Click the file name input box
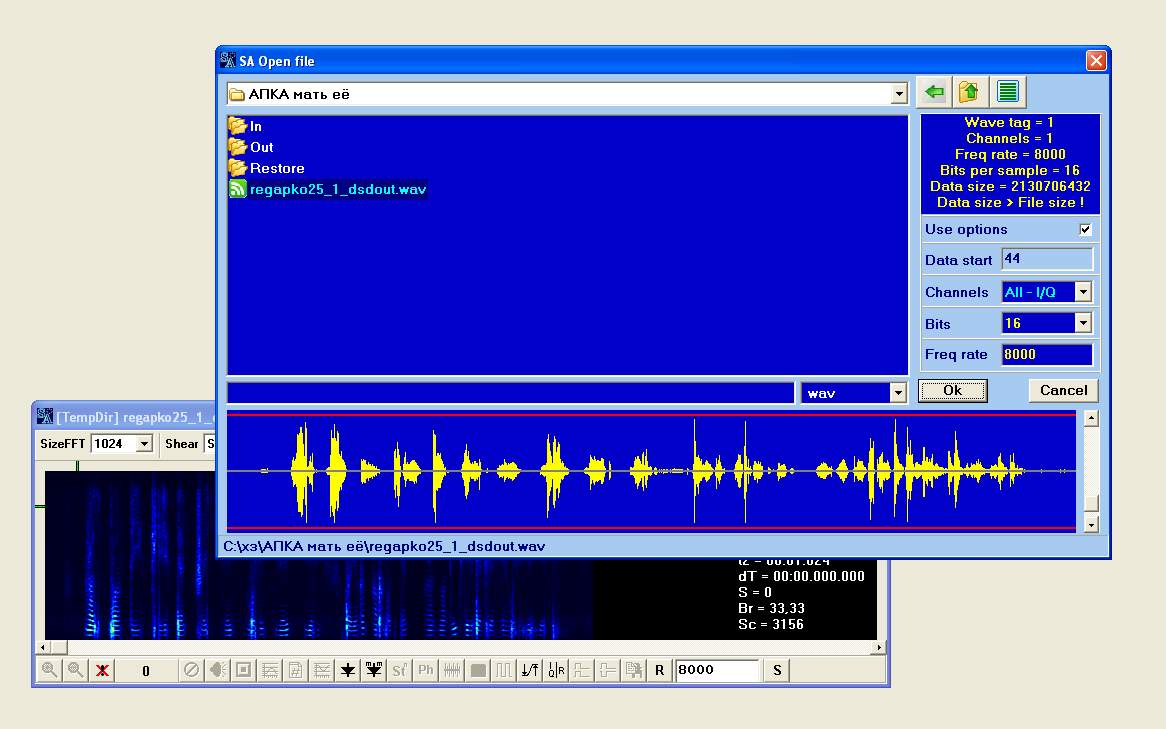1166x729 pixels. pos(510,393)
